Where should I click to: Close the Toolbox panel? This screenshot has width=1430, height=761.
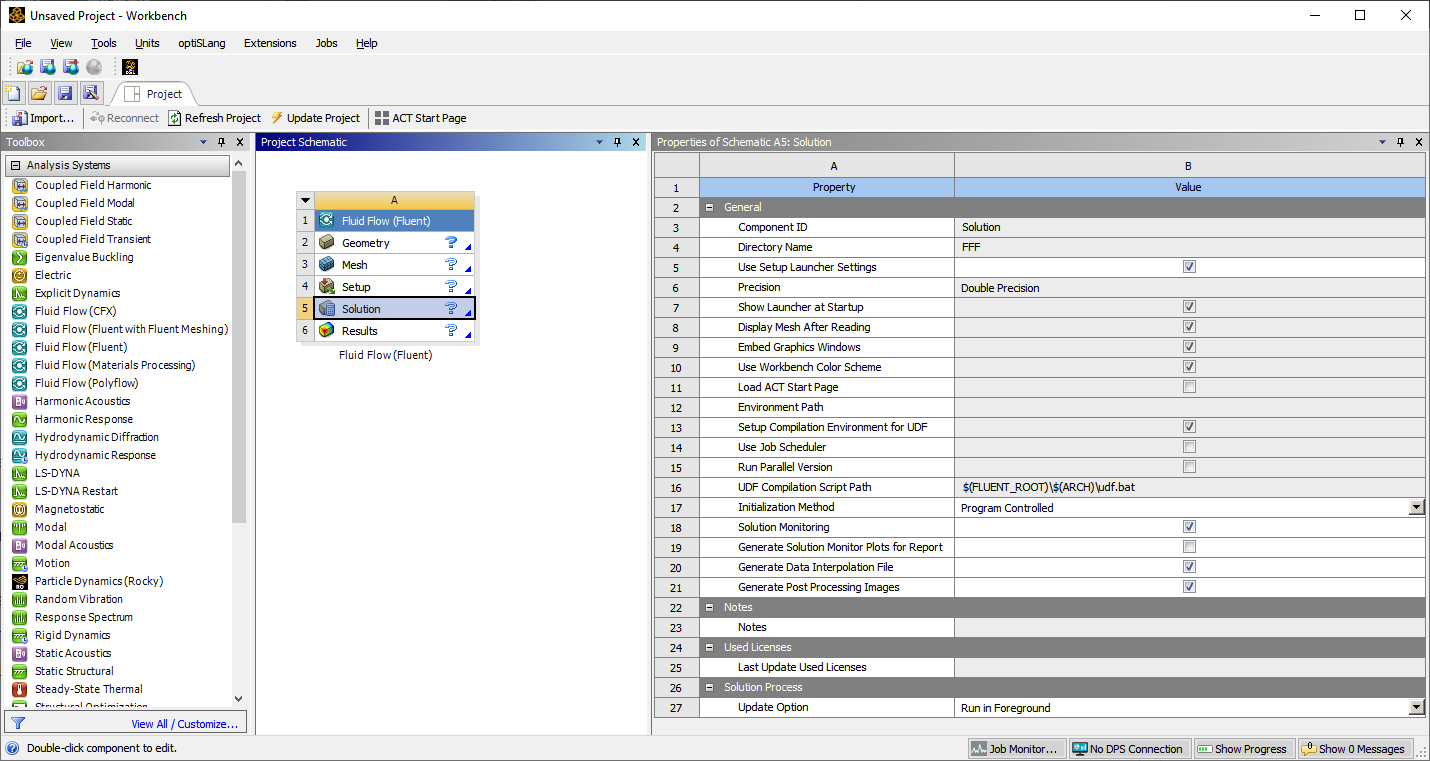coord(240,142)
